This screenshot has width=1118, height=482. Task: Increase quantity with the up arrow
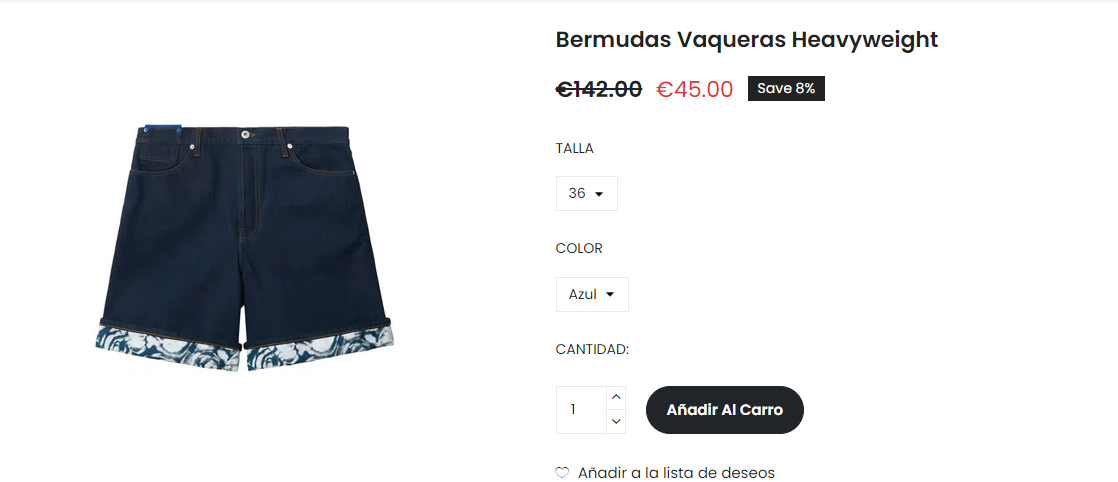pyautogui.click(x=616, y=398)
